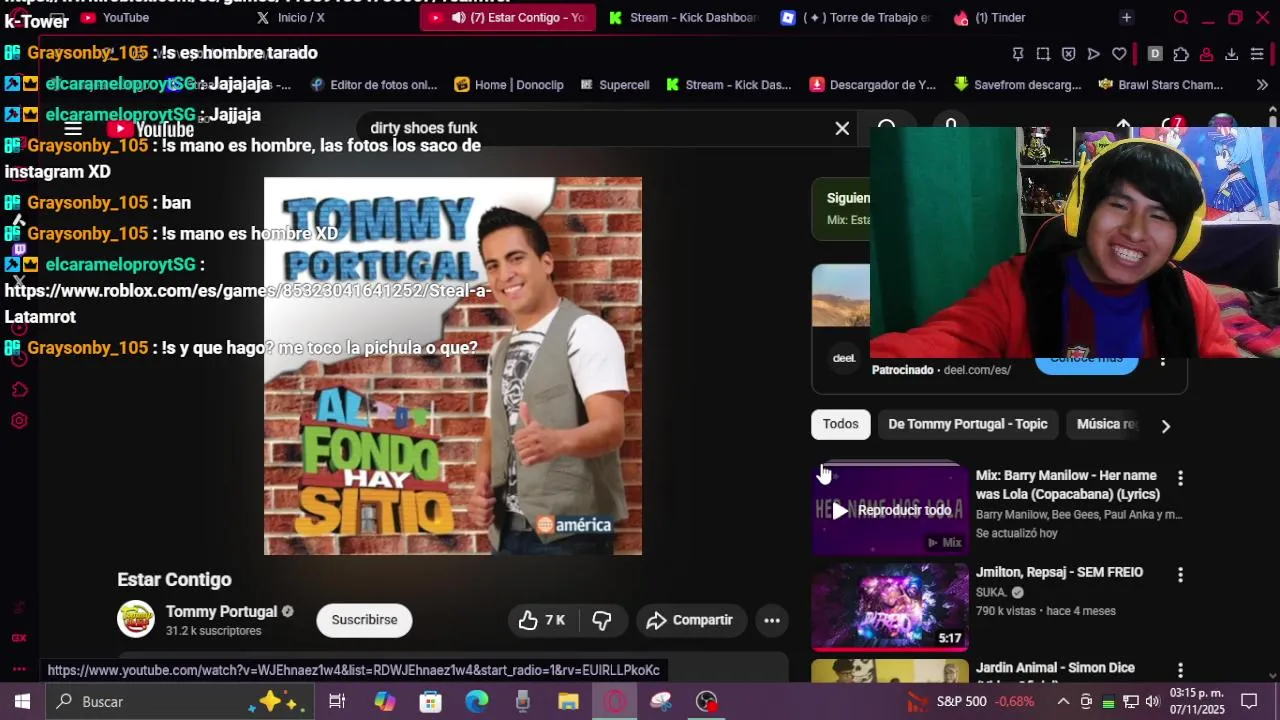Open Jmilton, Repsaj - SEM FREIO thumbnail
The height and width of the screenshot is (720, 1280).
(x=890, y=606)
